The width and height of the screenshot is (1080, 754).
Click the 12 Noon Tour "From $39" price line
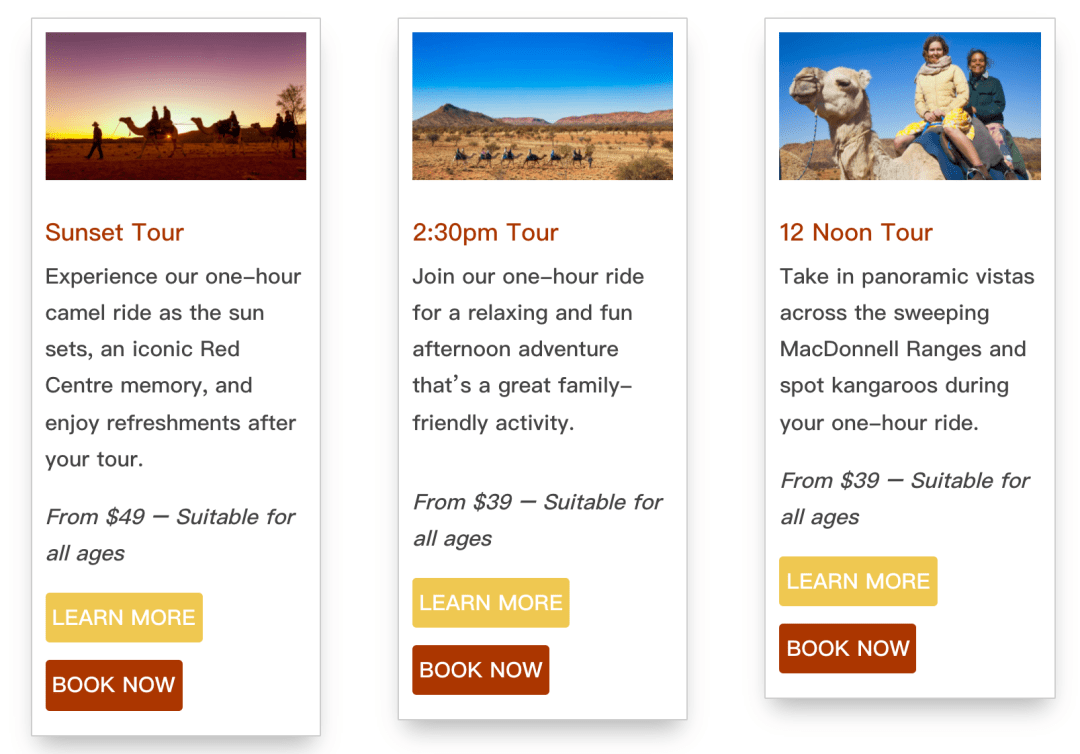tap(904, 481)
